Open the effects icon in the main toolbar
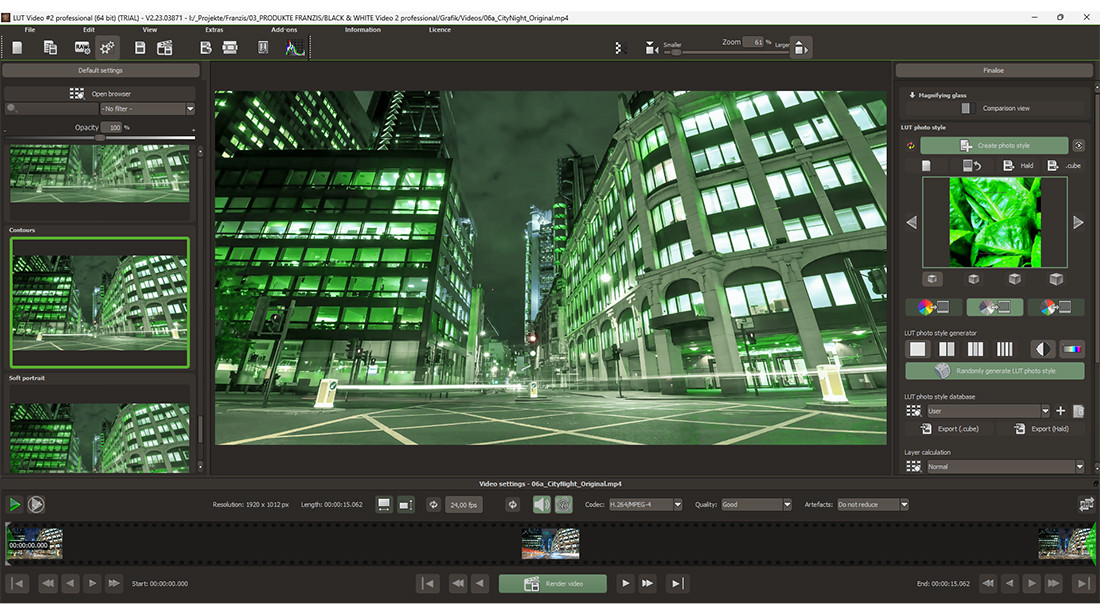Image resolution: width=1100 pixels, height=615 pixels. pyautogui.click(x=107, y=47)
